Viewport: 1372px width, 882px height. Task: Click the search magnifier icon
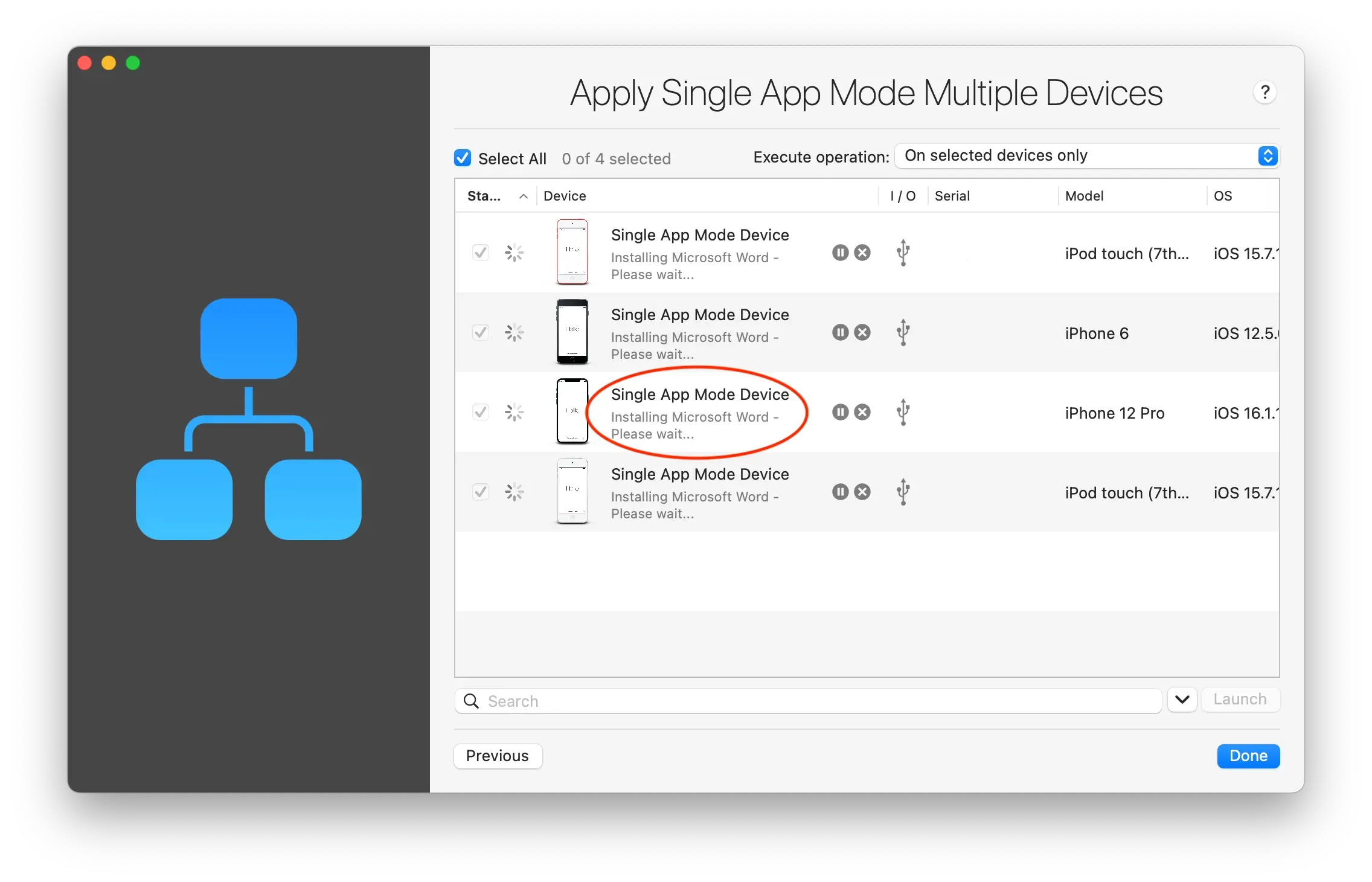tap(471, 701)
